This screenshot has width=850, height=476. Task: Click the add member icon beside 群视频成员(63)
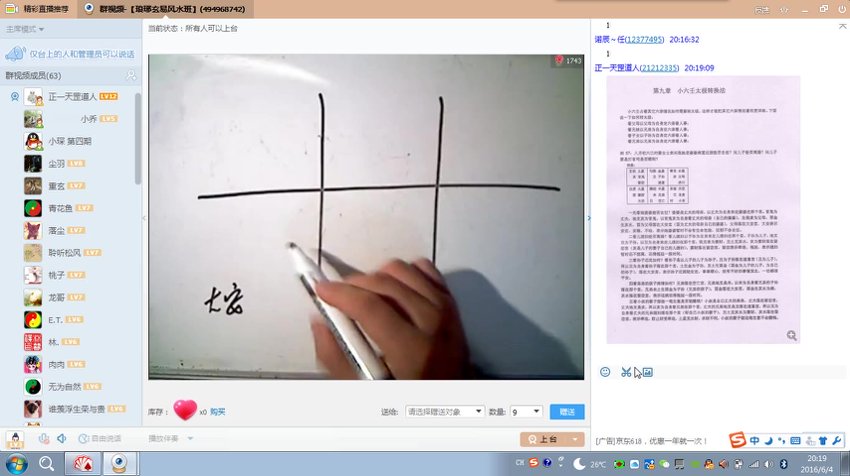coord(131,75)
